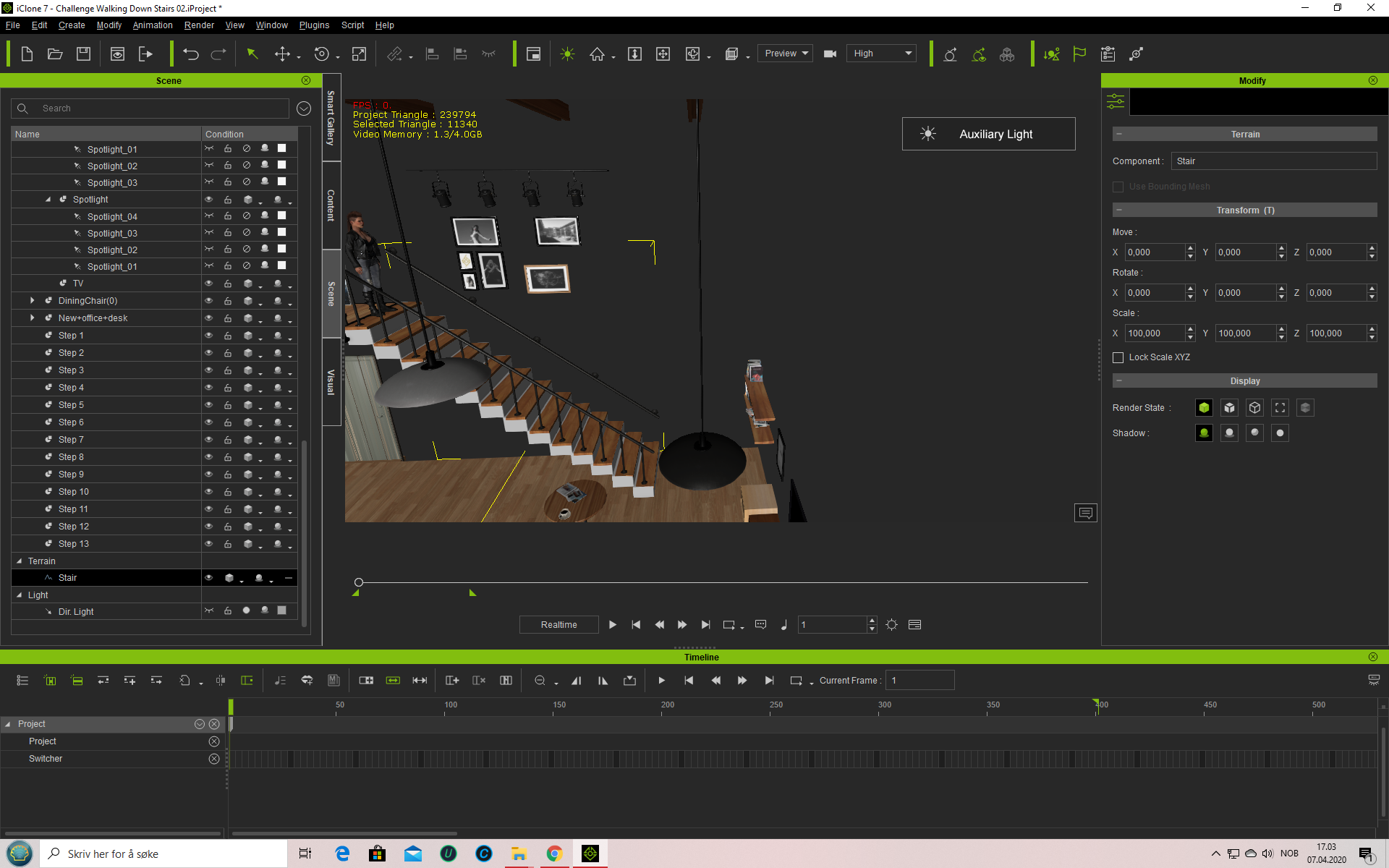The height and width of the screenshot is (868, 1389).
Task: Click the camera record icon
Action: point(830,54)
